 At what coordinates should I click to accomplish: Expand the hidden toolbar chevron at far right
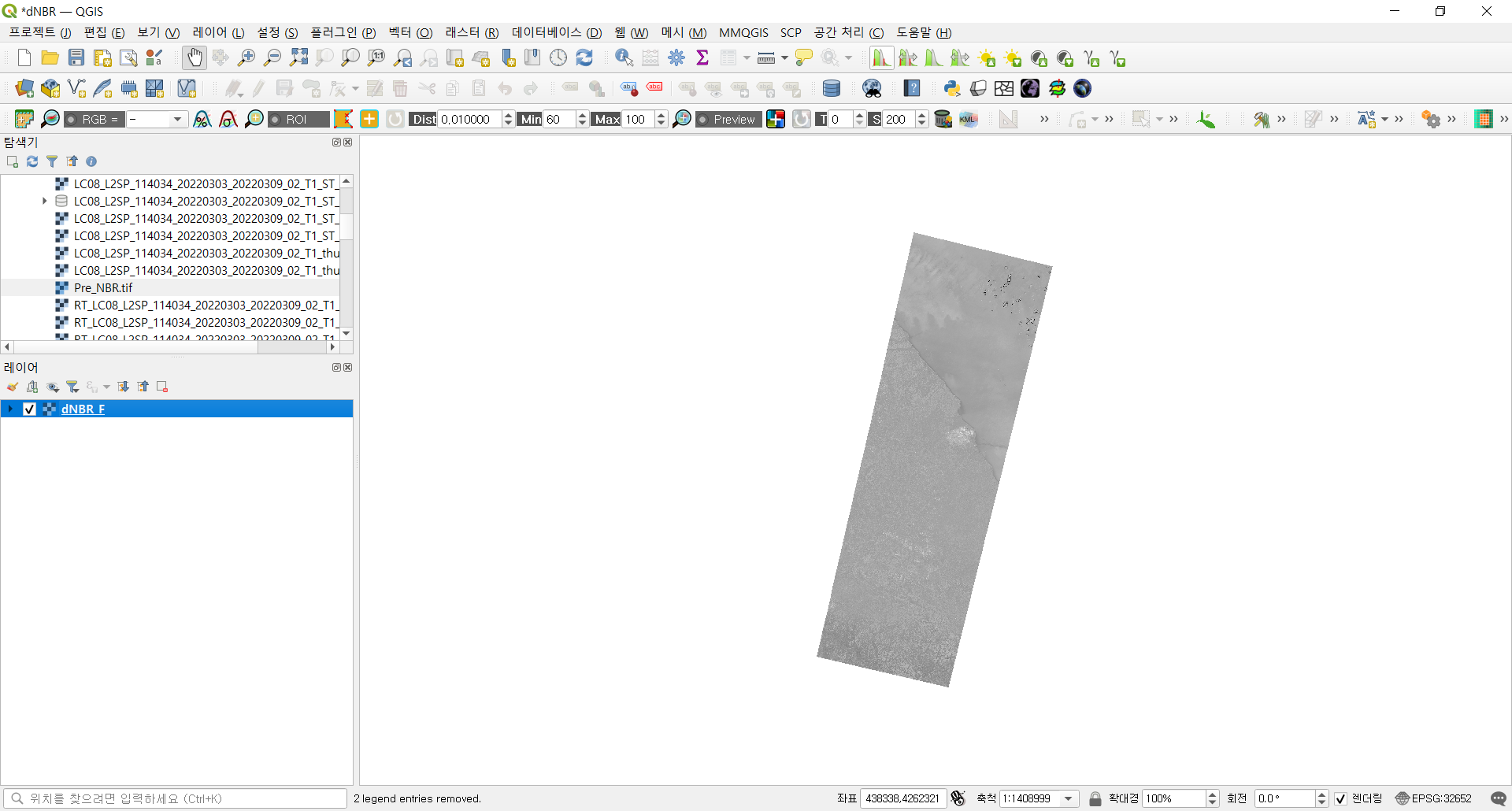pyautogui.click(x=1504, y=119)
